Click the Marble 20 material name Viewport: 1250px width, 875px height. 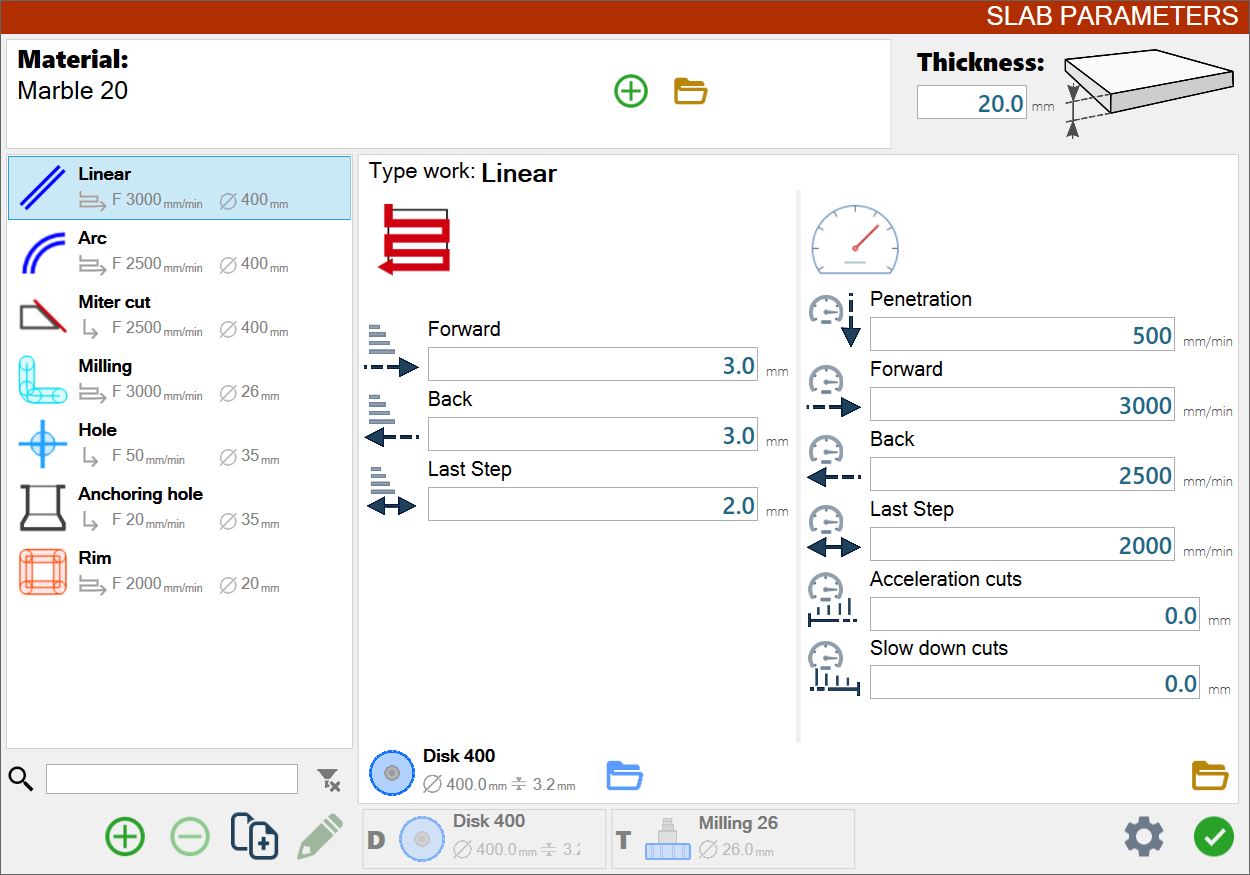73,91
